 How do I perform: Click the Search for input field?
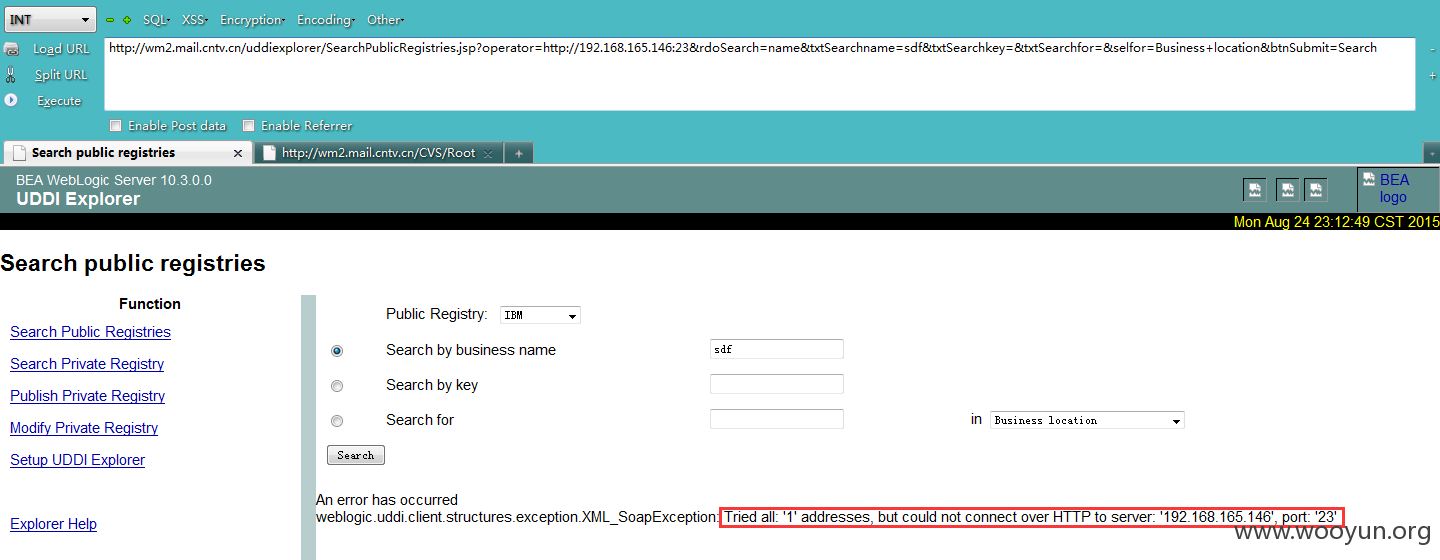pos(777,419)
